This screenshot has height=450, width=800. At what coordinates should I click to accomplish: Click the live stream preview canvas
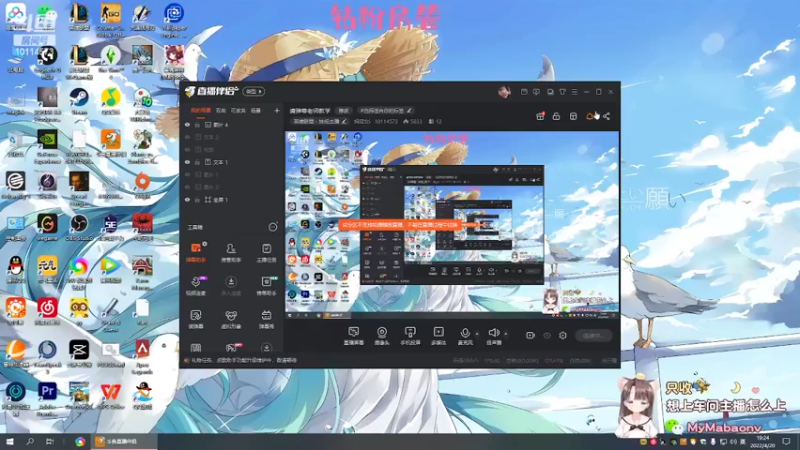[x=452, y=224]
